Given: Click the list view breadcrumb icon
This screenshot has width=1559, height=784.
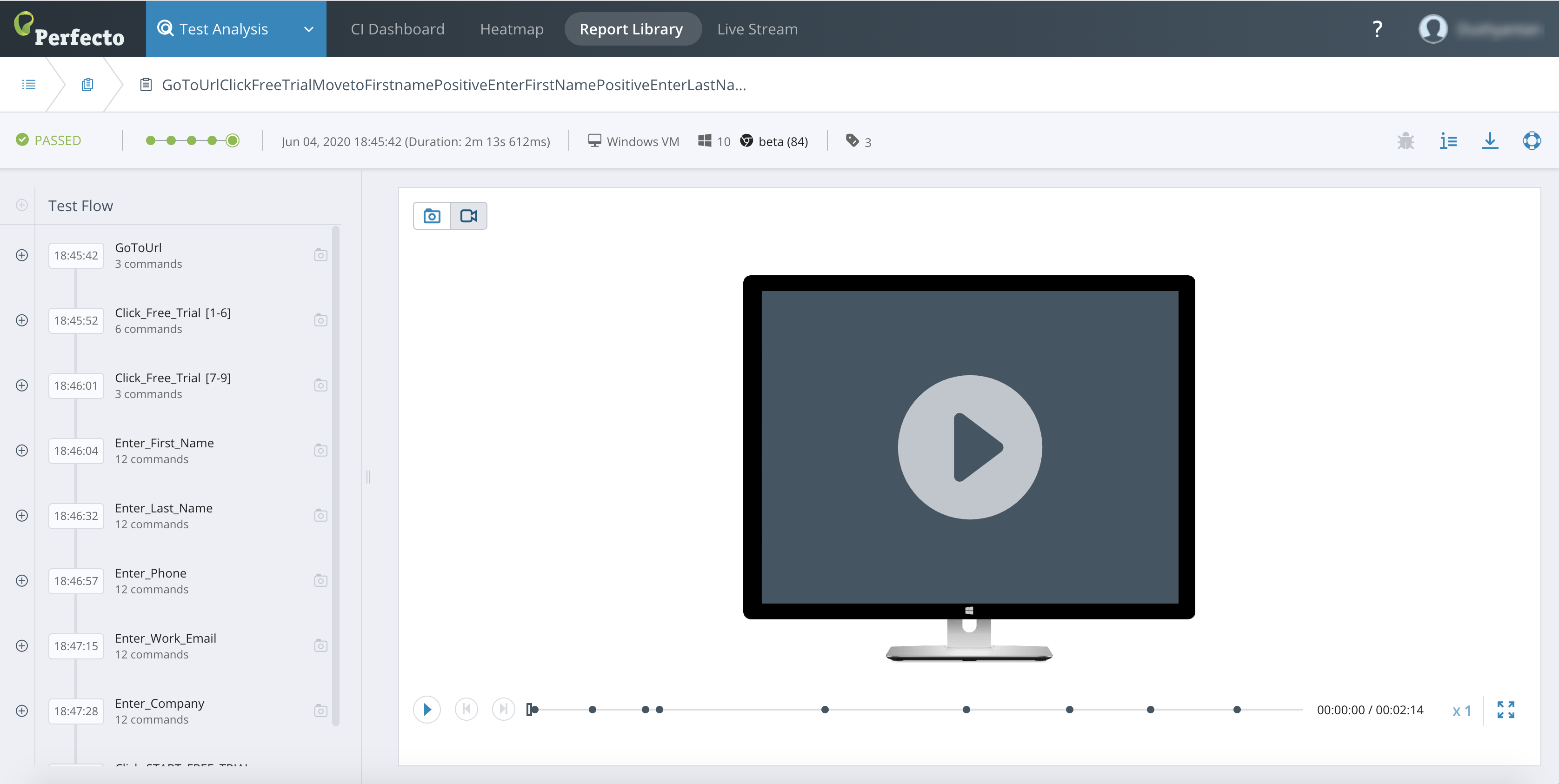Looking at the screenshot, I should pyautogui.click(x=28, y=85).
